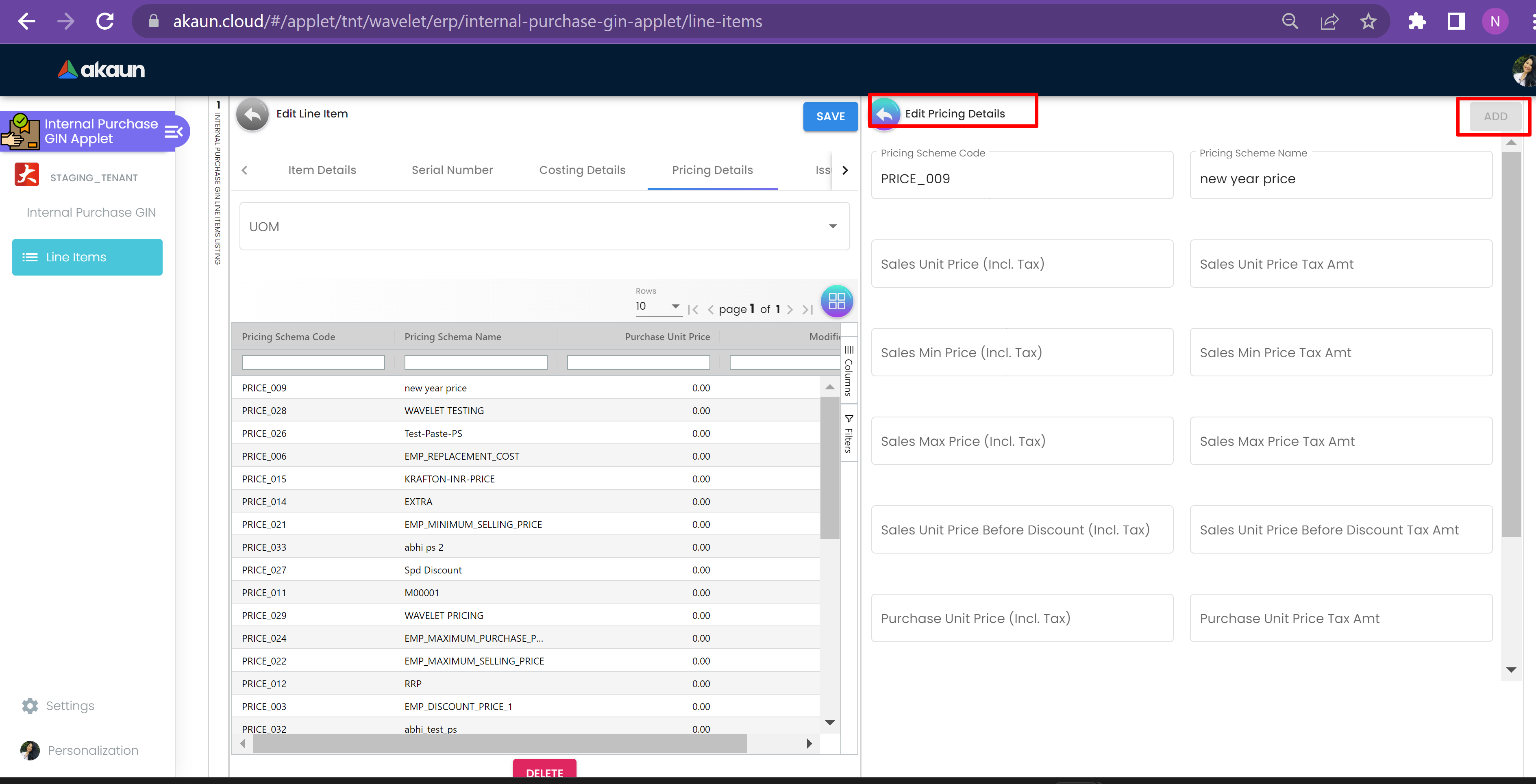Select PRICE_028 WAVELET TESTING row

coord(444,411)
